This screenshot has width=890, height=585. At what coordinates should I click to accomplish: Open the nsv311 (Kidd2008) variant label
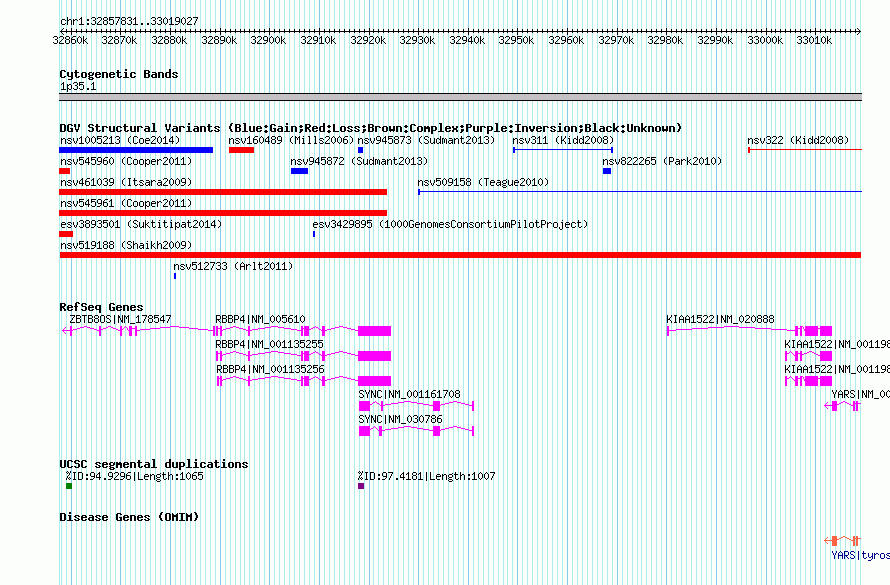[563, 140]
